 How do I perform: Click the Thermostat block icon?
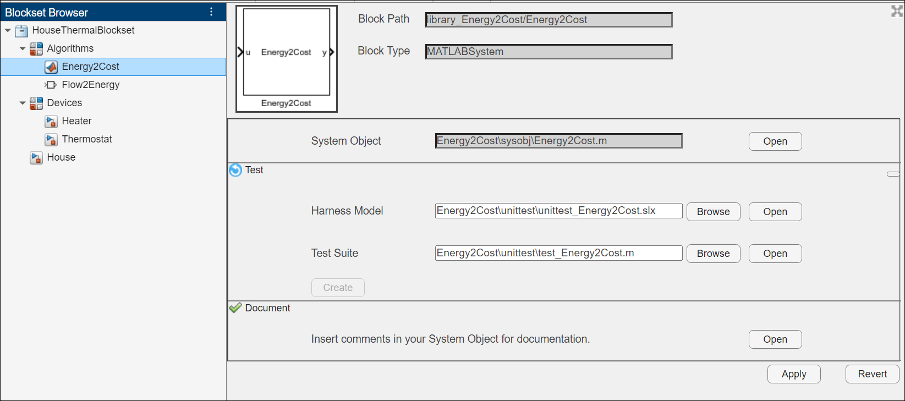[51, 139]
